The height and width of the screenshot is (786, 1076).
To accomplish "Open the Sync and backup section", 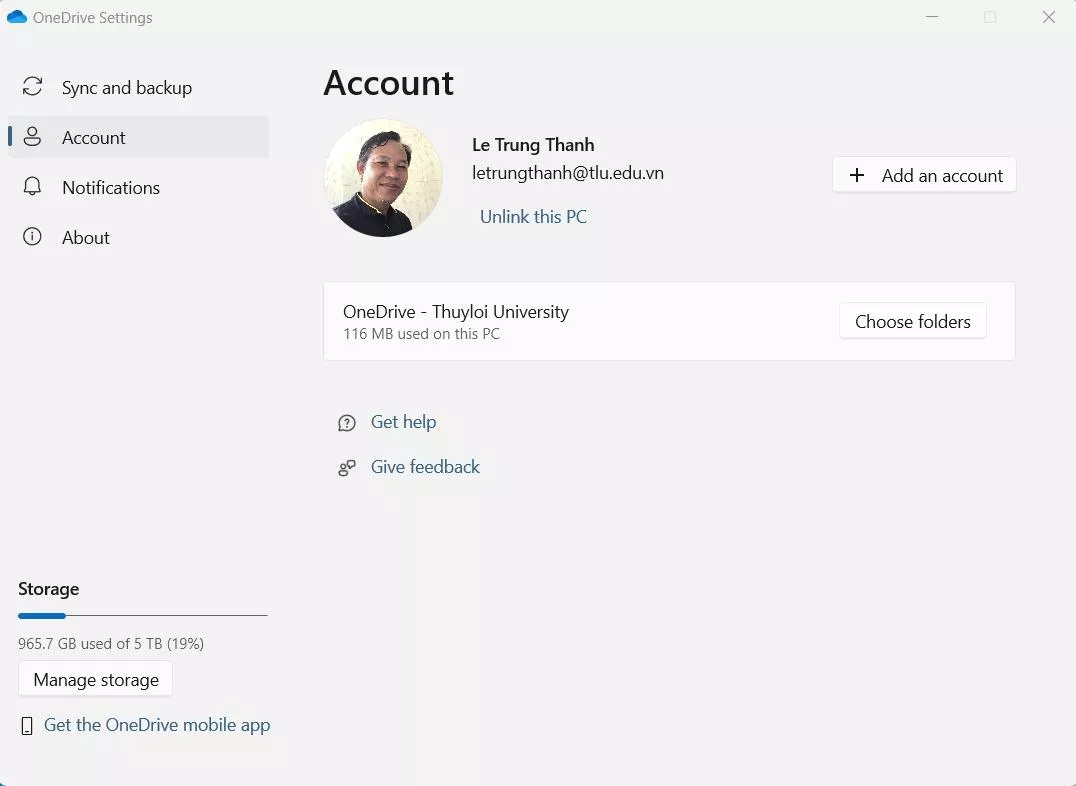I will (138, 87).
